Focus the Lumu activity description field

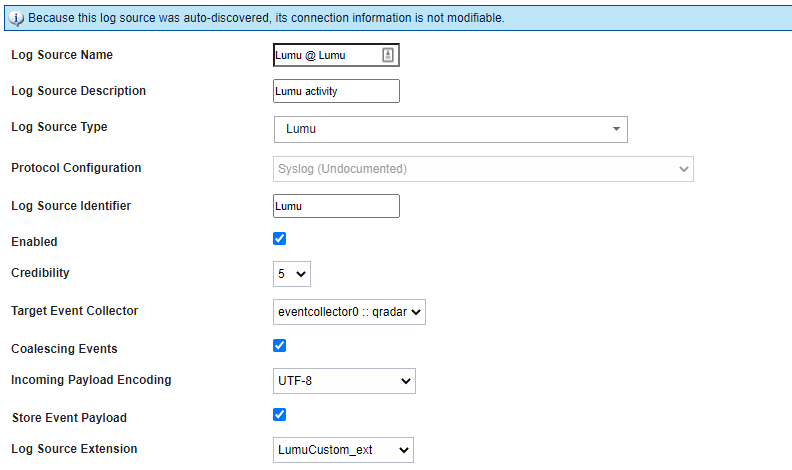pyautogui.click(x=336, y=91)
